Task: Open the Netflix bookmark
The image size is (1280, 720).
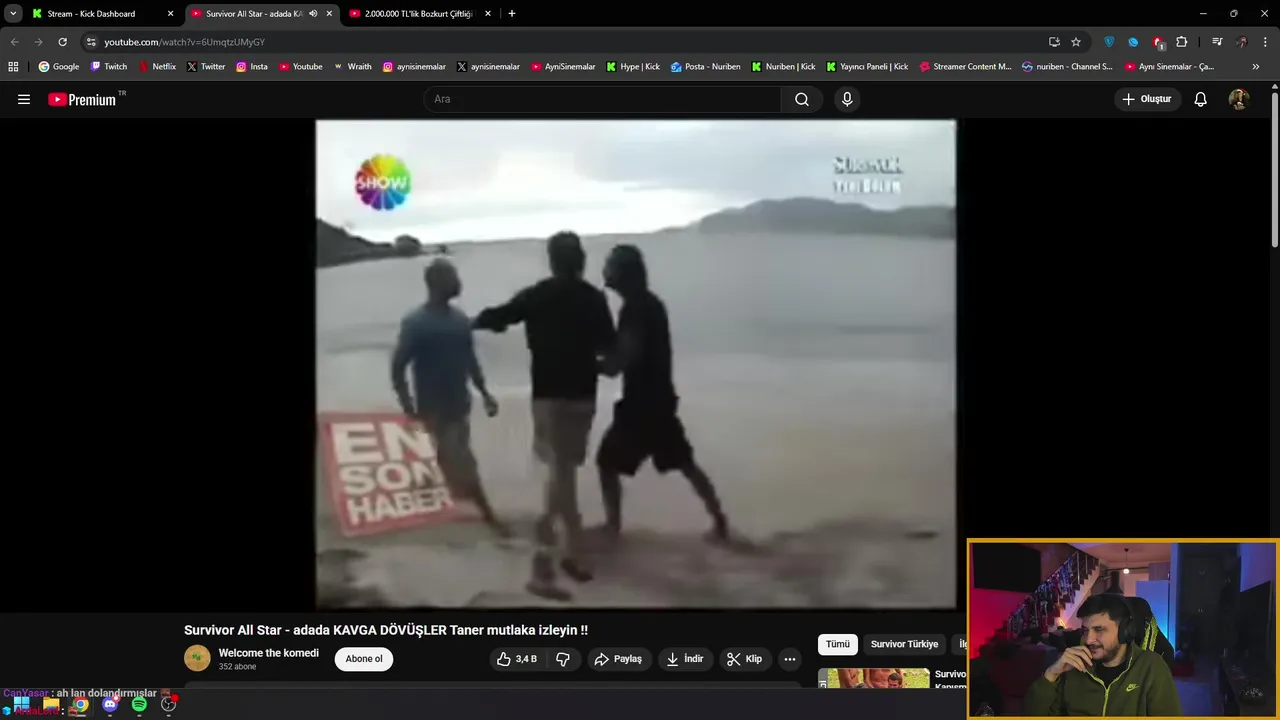Action: click(x=157, y=67)
